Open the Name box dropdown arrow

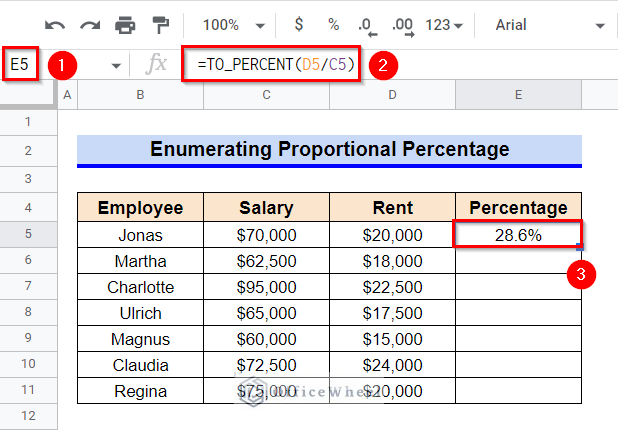click(116, 65)
